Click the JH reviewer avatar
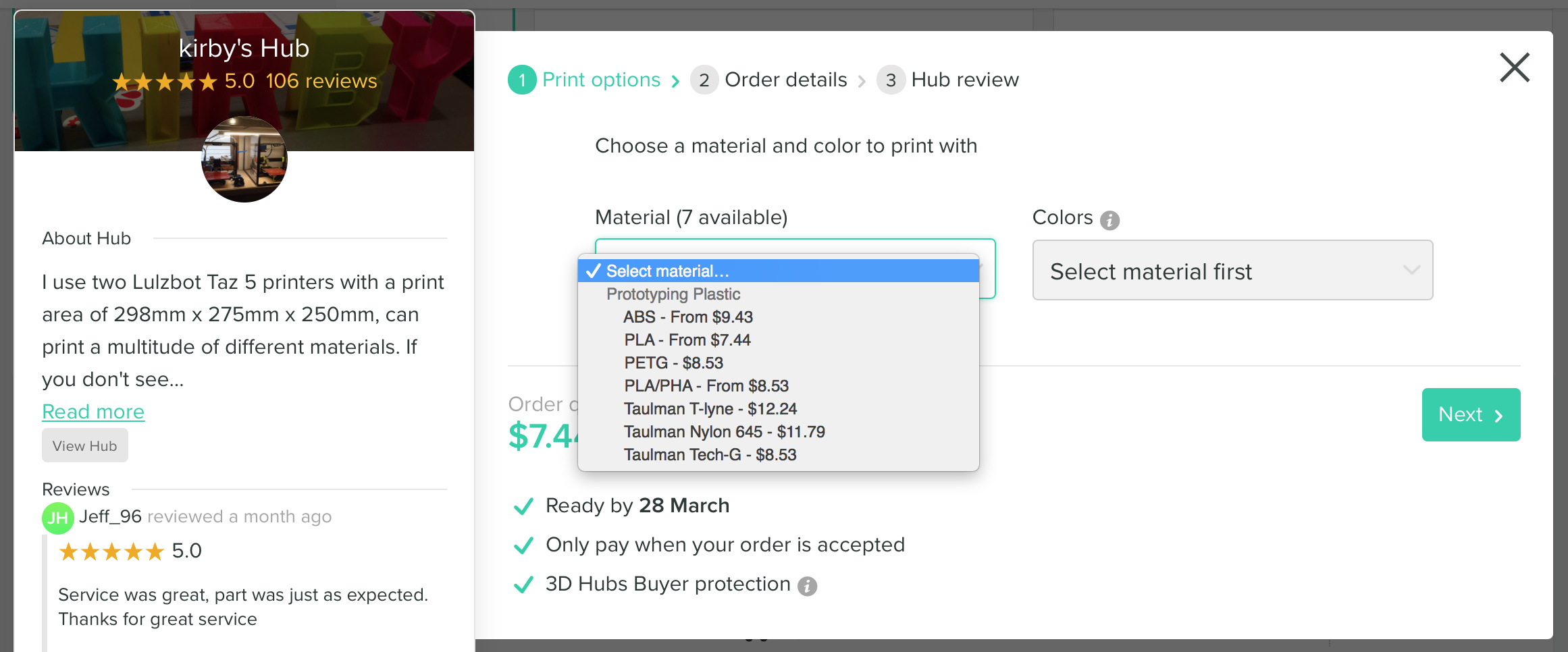This screenshot has width=1568, height=652. (x=57, y=518)
